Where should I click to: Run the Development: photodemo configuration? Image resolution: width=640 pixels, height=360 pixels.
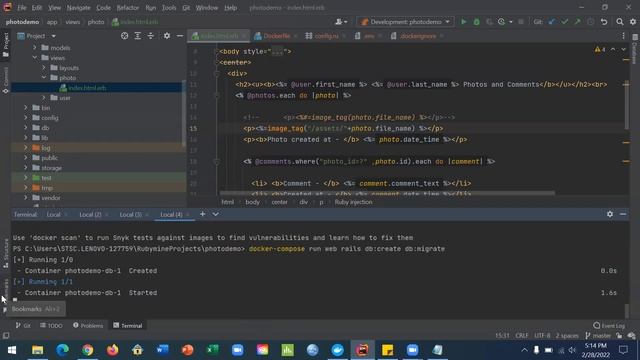coord(463,22)
